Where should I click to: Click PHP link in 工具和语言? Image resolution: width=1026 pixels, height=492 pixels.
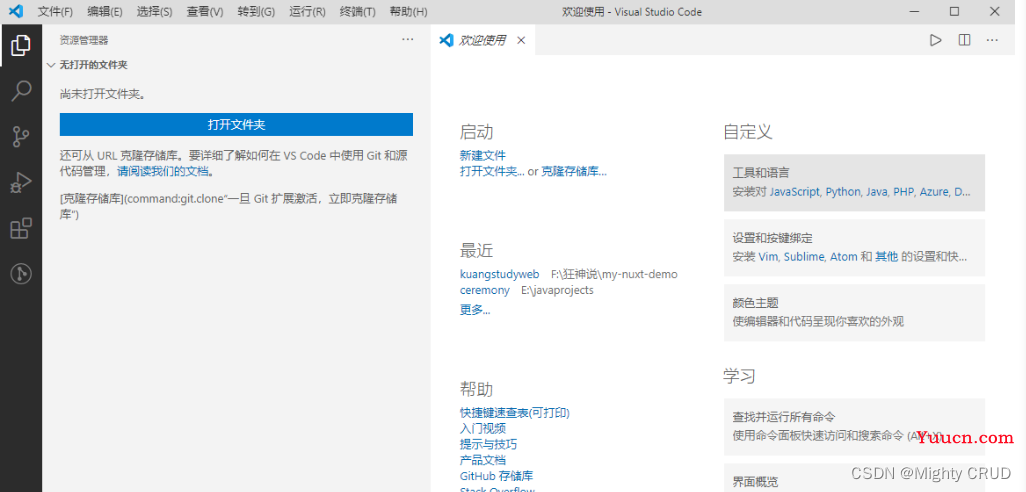(x=904, y=192)
